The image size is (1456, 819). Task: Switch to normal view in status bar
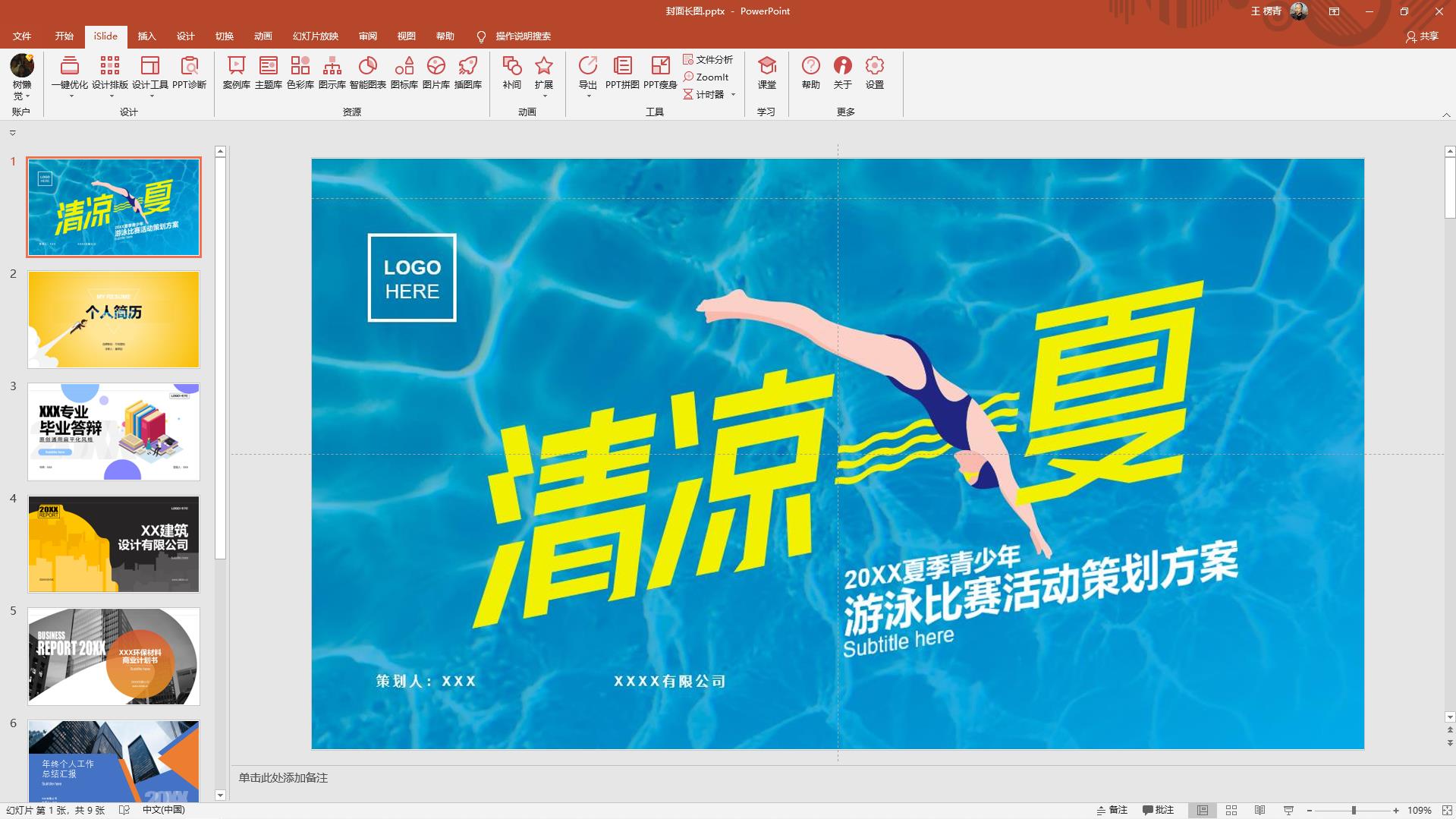click(x=1203, y=810)
